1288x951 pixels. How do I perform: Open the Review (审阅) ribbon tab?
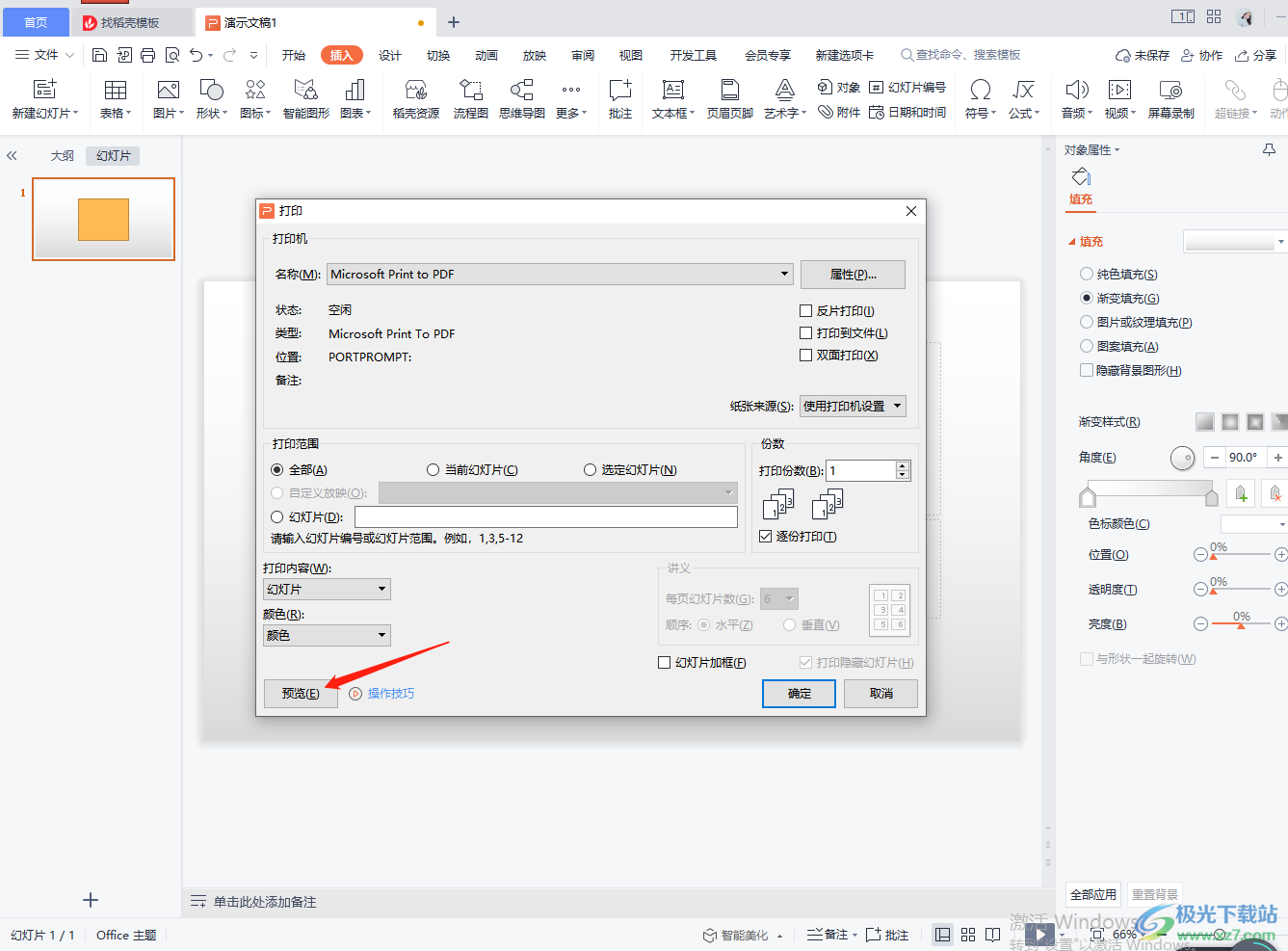(583, 56)
